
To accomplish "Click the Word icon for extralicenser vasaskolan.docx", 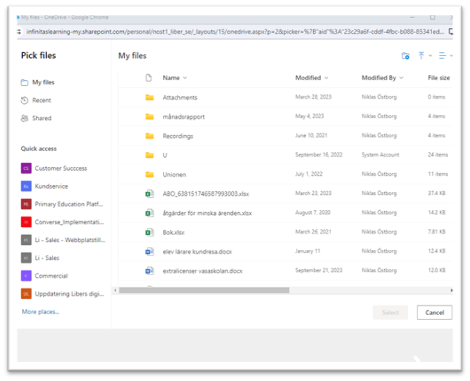I will click(149, 271).
